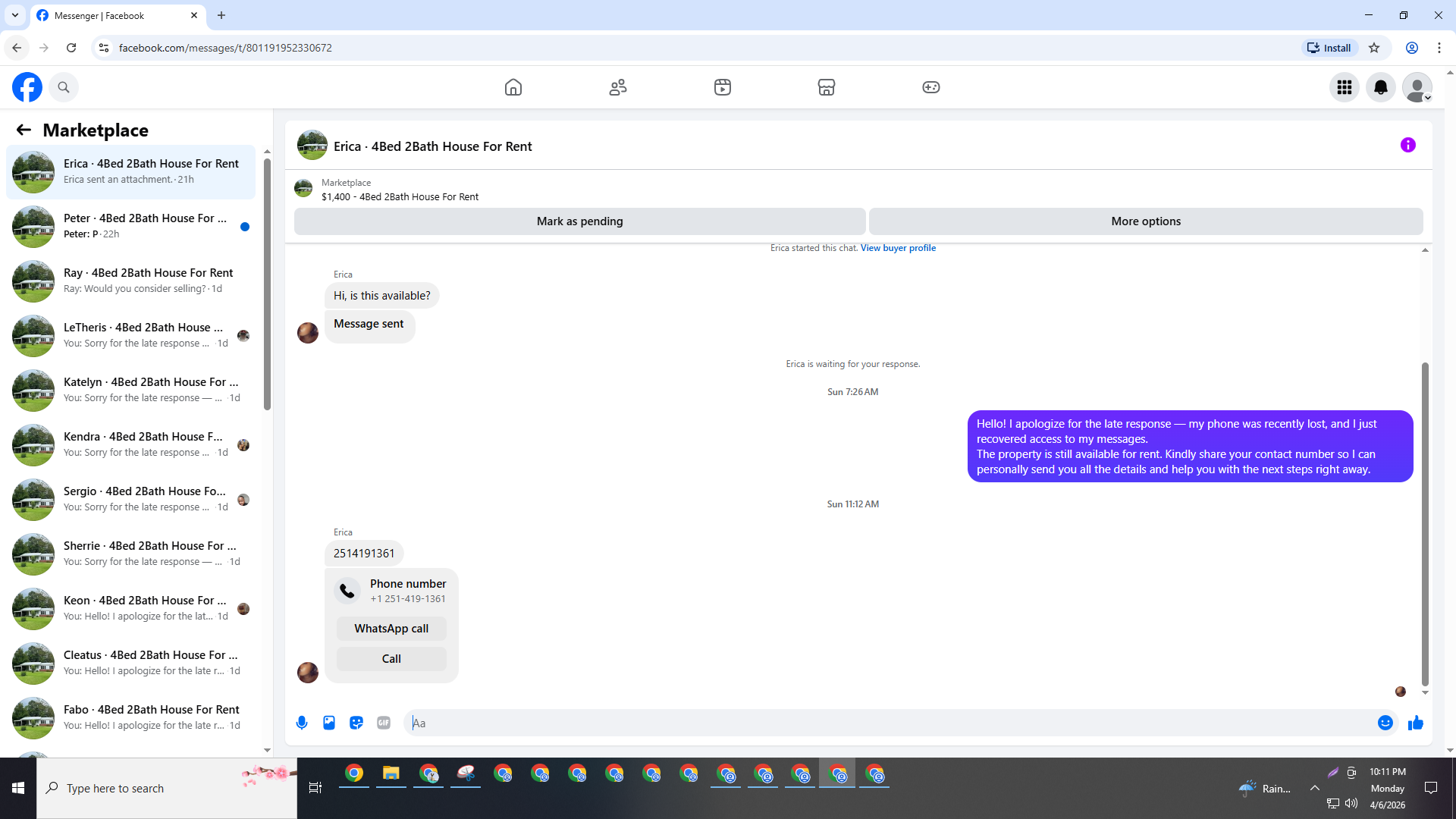Click Erica's listing thumbnail in chat header
The height and width of the screenshot is (819, 1456).
[x=312, y=145]
